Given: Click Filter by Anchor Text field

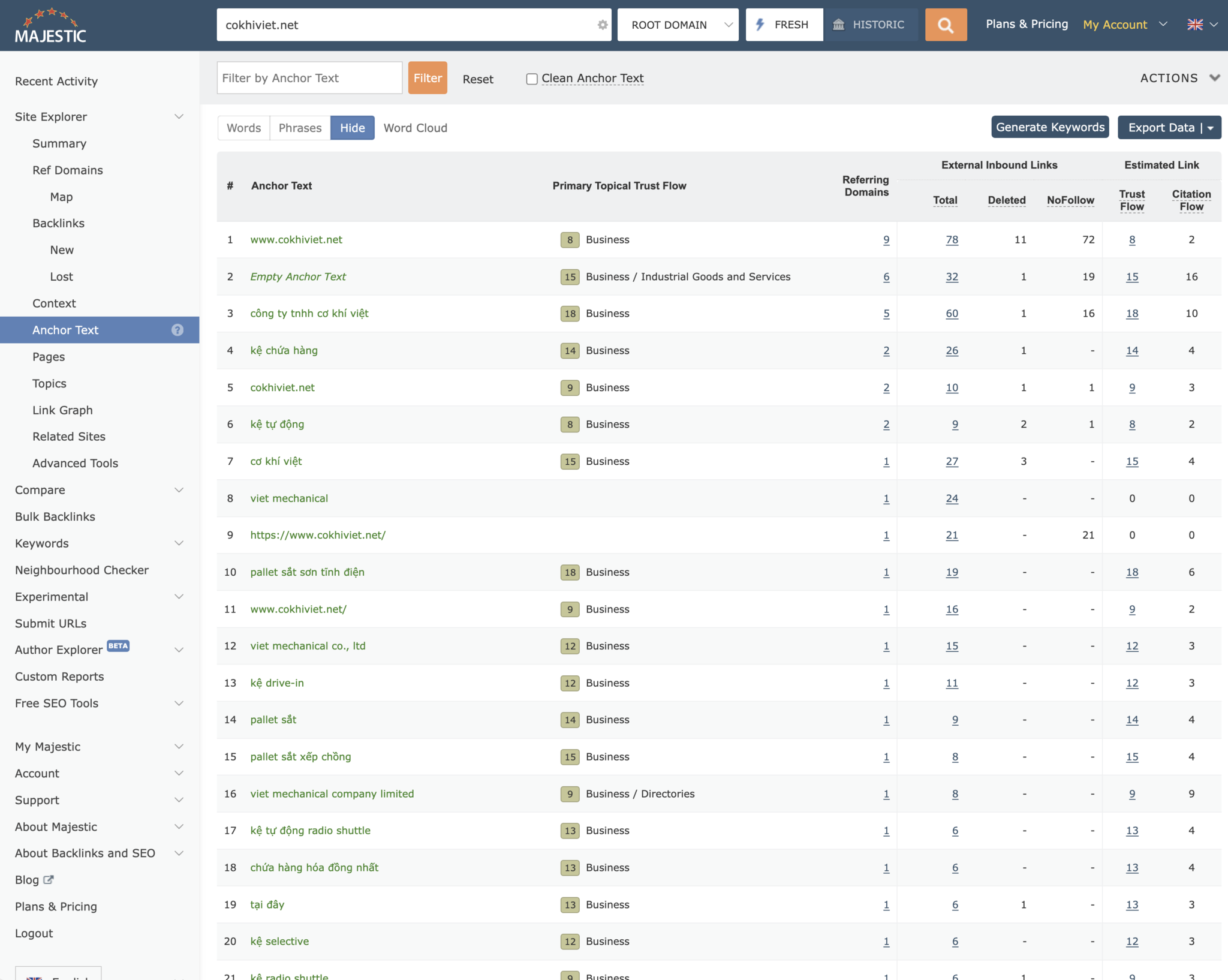Looking at the screenshot, I should point(309,78).
